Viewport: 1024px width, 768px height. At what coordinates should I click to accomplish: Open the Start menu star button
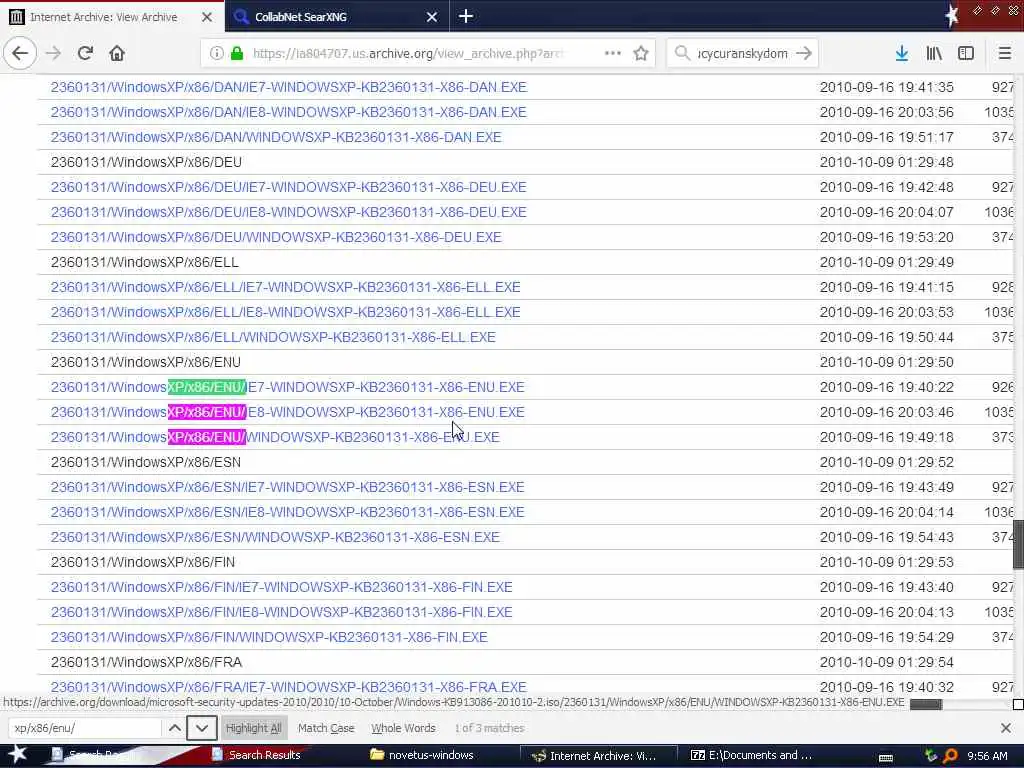(16, 755)
